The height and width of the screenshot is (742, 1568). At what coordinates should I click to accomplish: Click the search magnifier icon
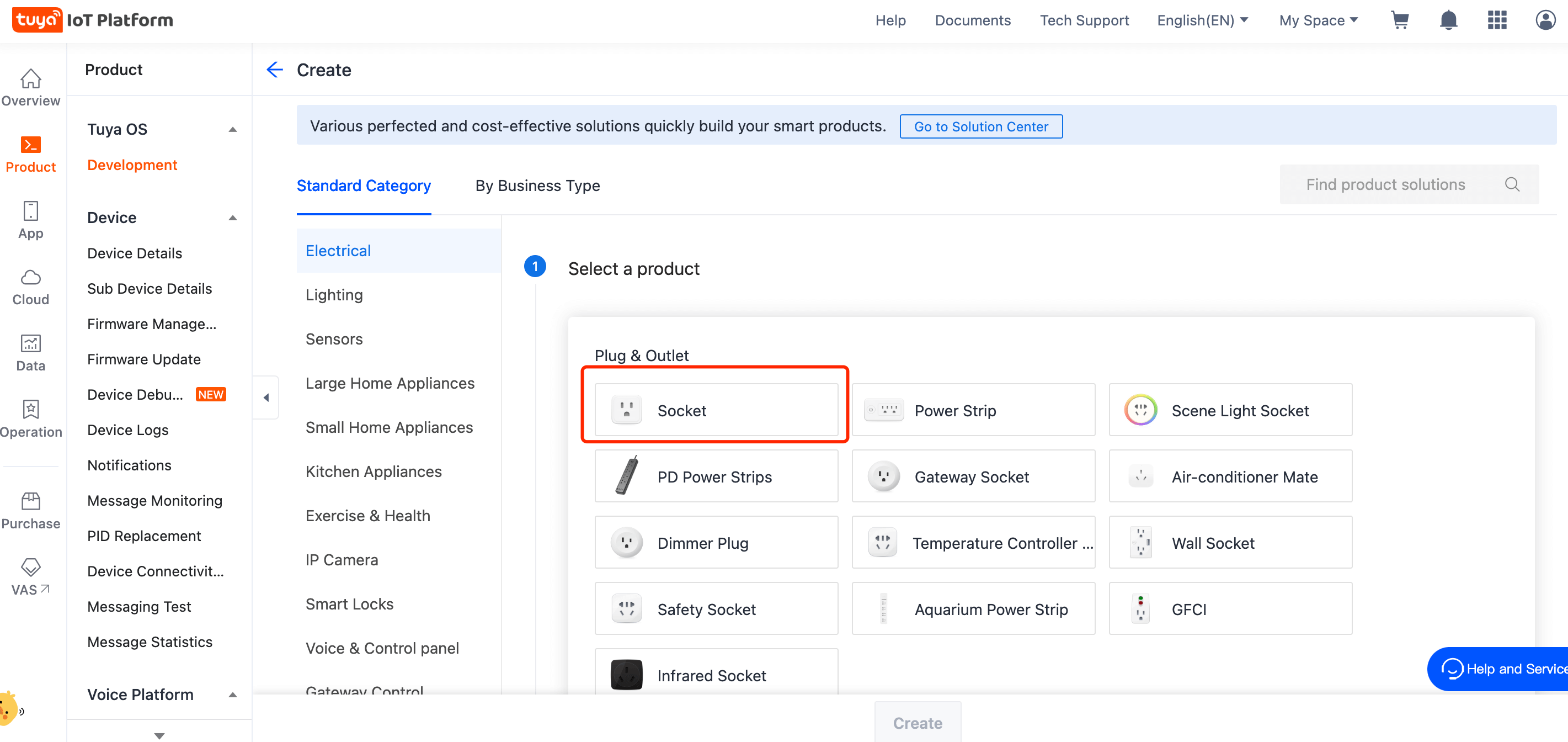coord(1512,184)
